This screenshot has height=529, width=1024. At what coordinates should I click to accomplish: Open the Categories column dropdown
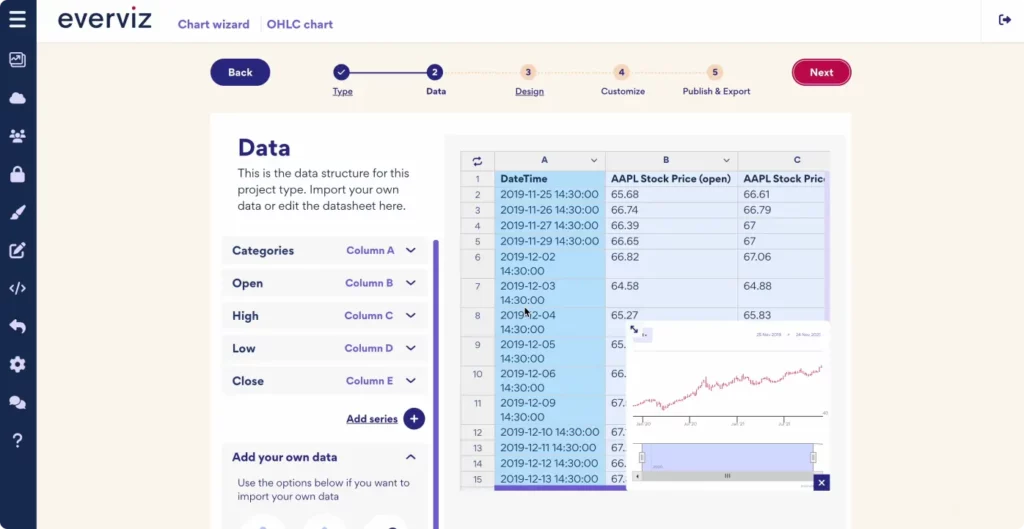(325, 251)
